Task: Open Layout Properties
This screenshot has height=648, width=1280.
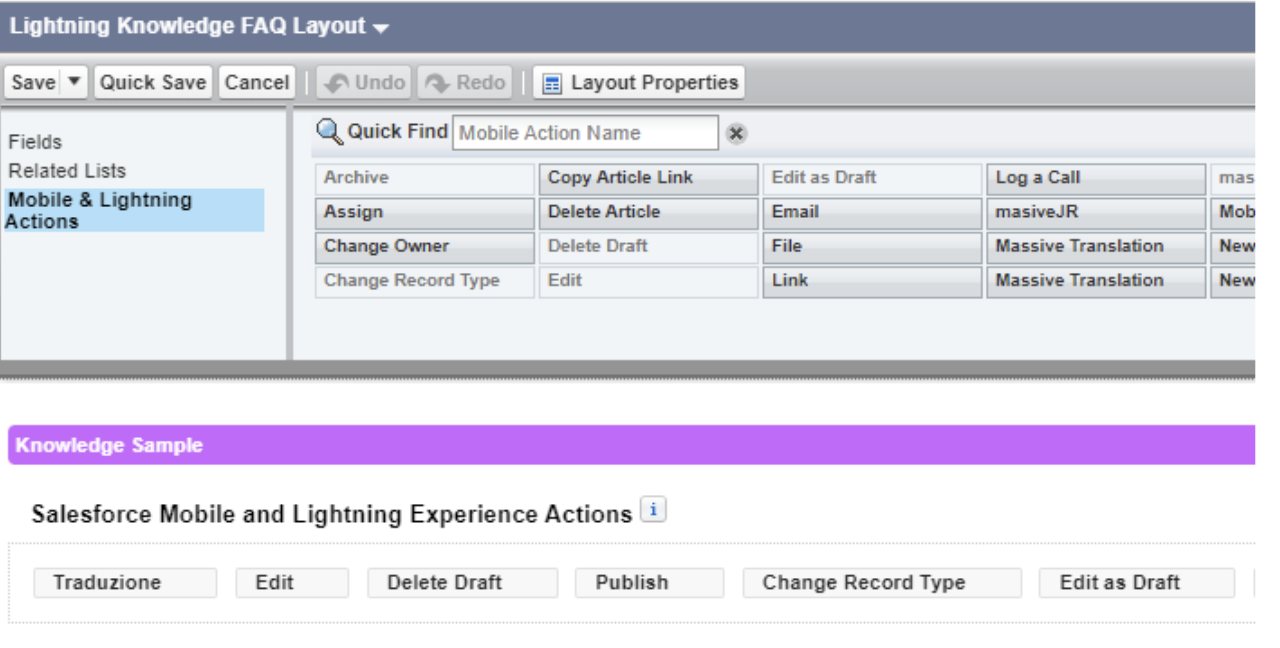Action: pos(639,82)
